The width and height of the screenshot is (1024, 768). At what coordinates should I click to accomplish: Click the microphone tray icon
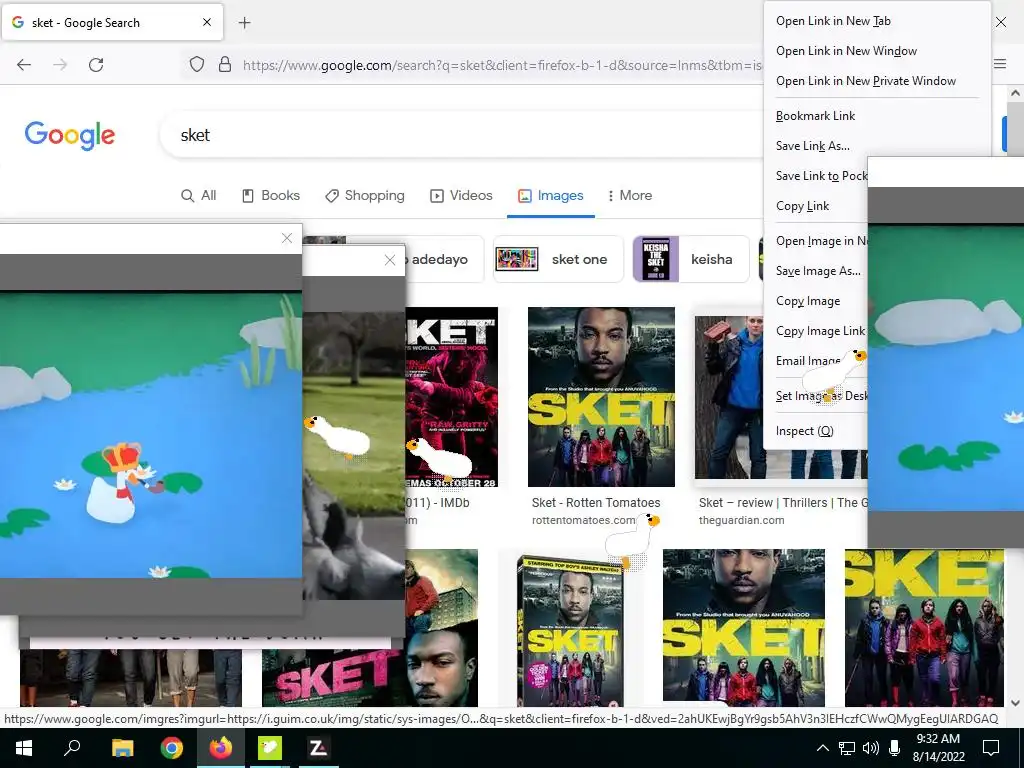(895, 748)
